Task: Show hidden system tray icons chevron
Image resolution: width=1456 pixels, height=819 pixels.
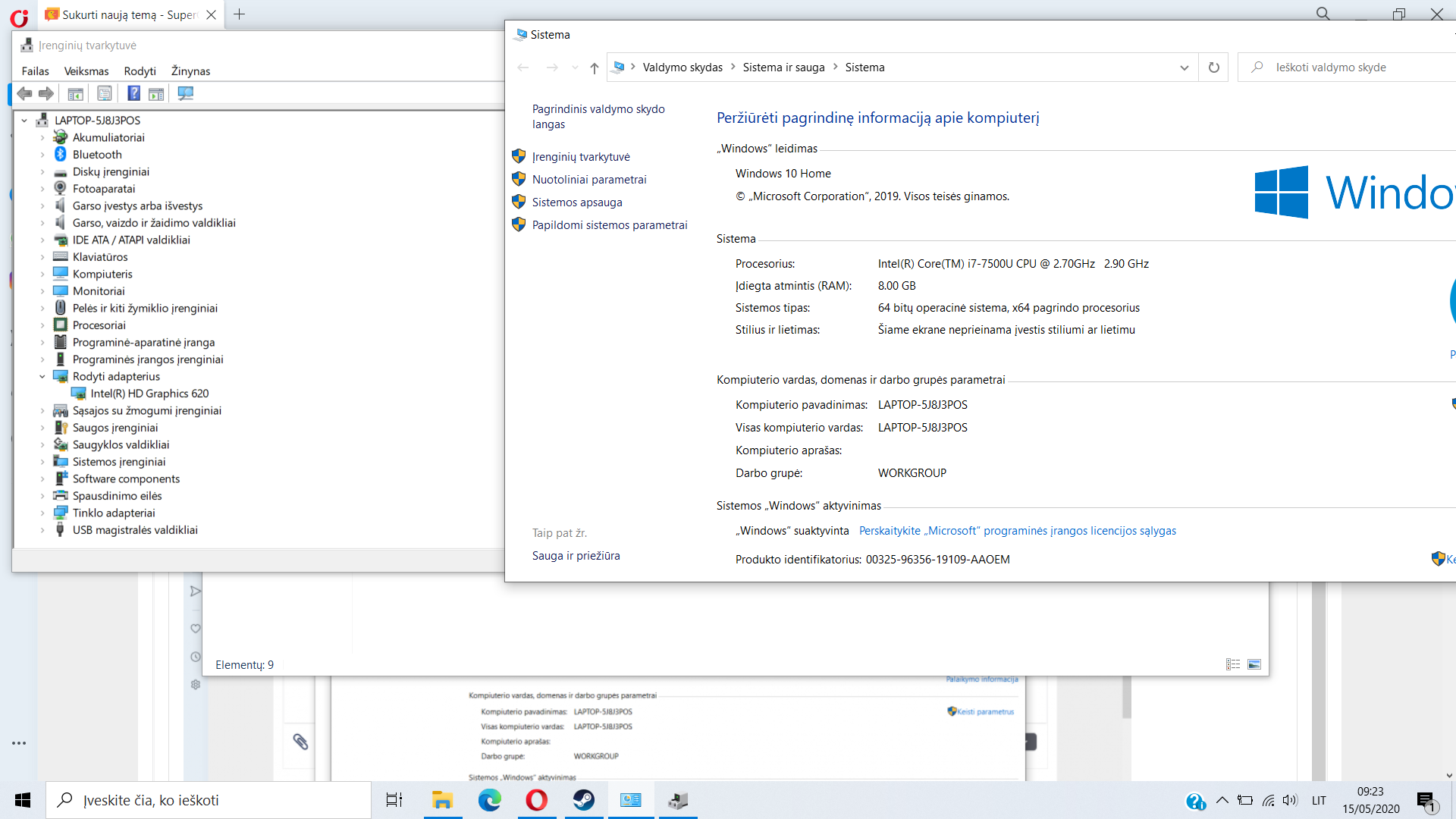Action: point(1222,800)
